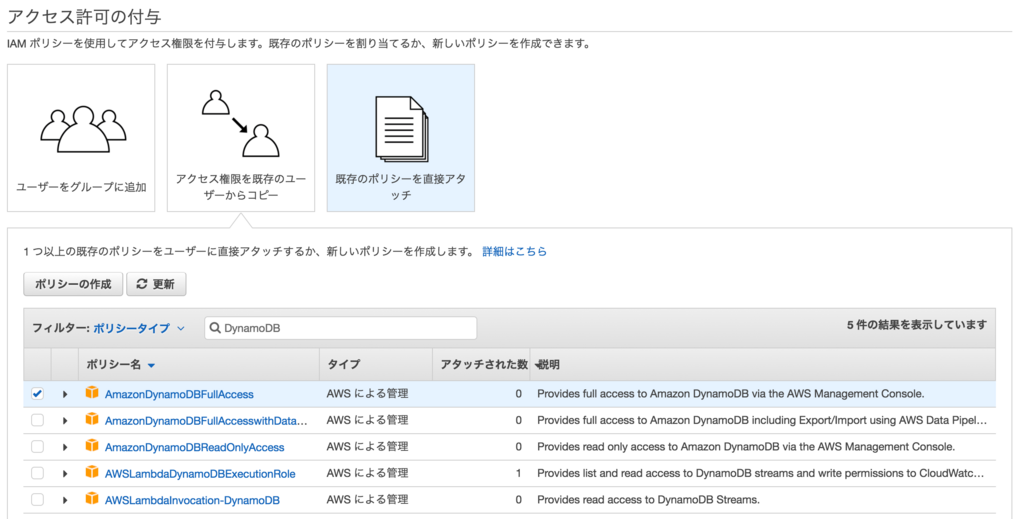Check the AWSLambdaInvocation-DynamoDB checkbox
Screen dimensions: 1024x519
pyautogui.click(x=37, y=499)
